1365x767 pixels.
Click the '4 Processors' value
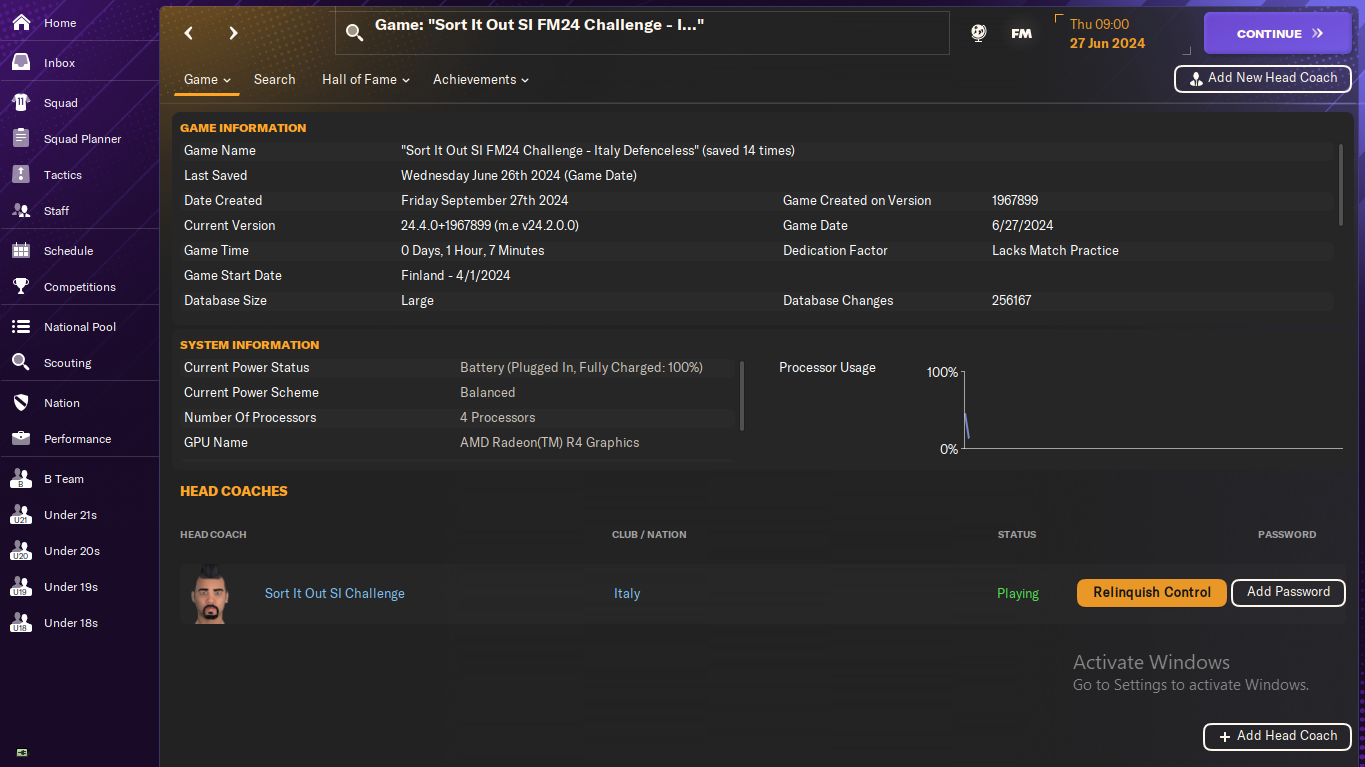click(x=497, y=418)
